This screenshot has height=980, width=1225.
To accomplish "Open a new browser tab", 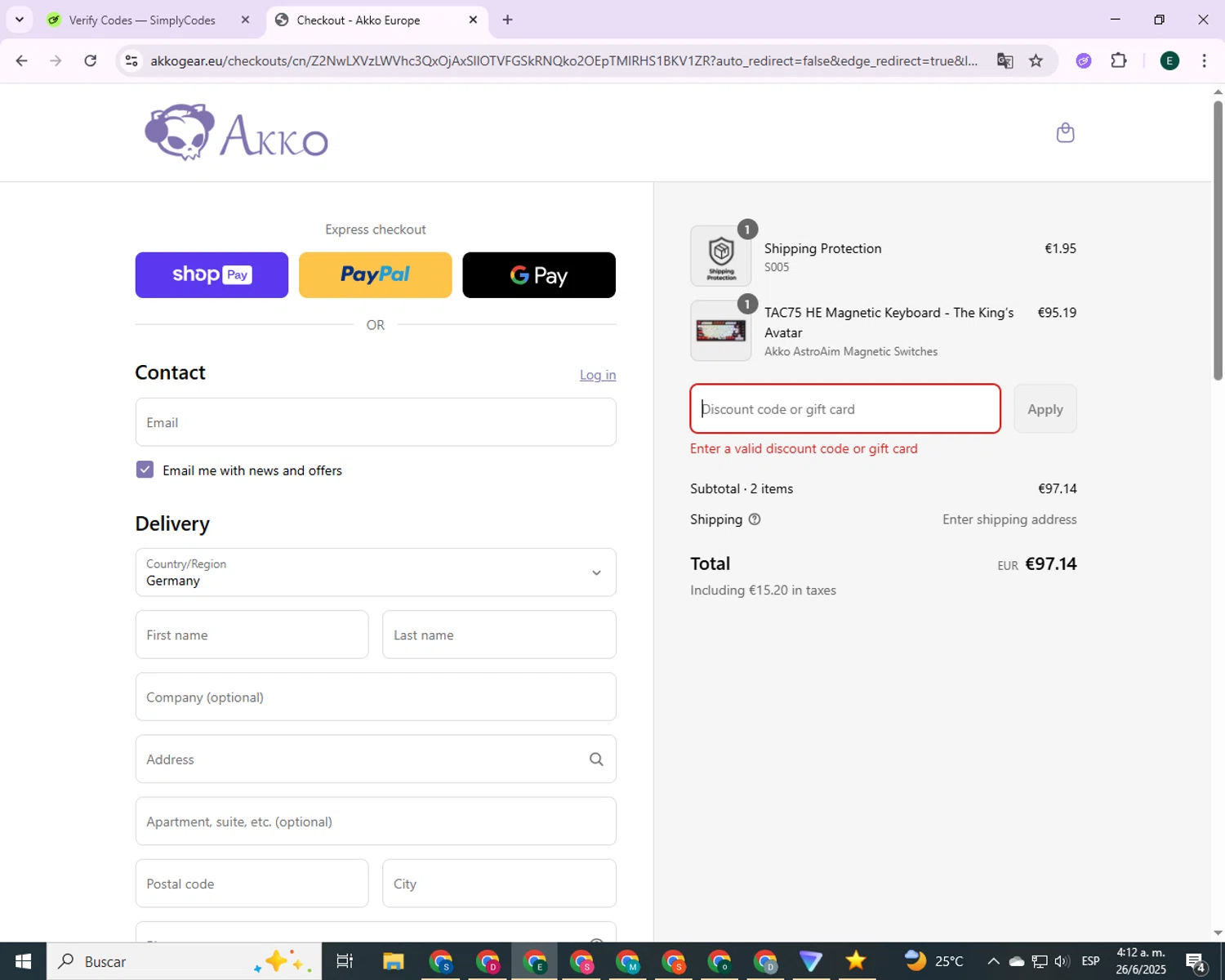I will coord(508,20).
